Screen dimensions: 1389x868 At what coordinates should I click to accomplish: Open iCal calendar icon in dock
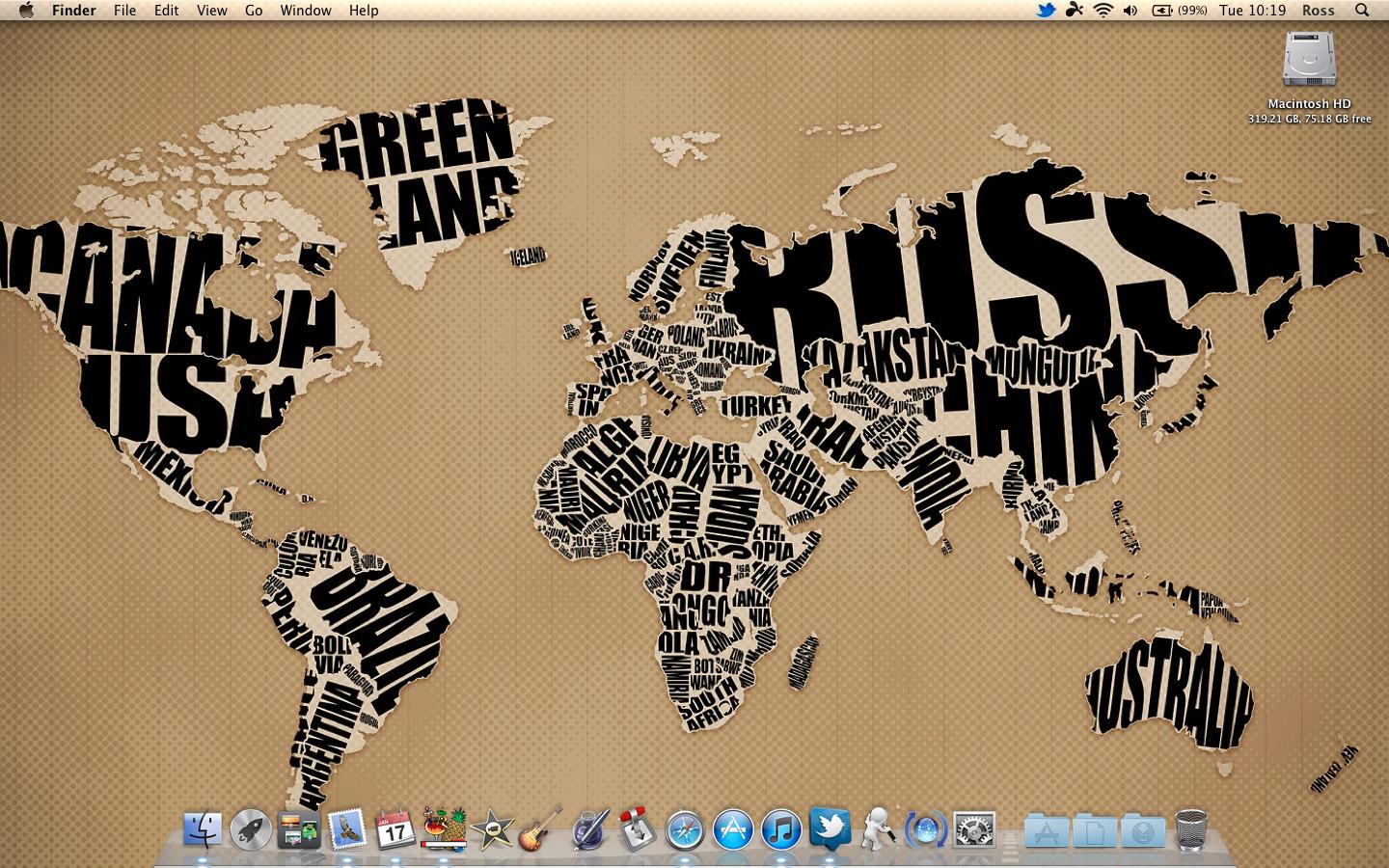(395, 829)
